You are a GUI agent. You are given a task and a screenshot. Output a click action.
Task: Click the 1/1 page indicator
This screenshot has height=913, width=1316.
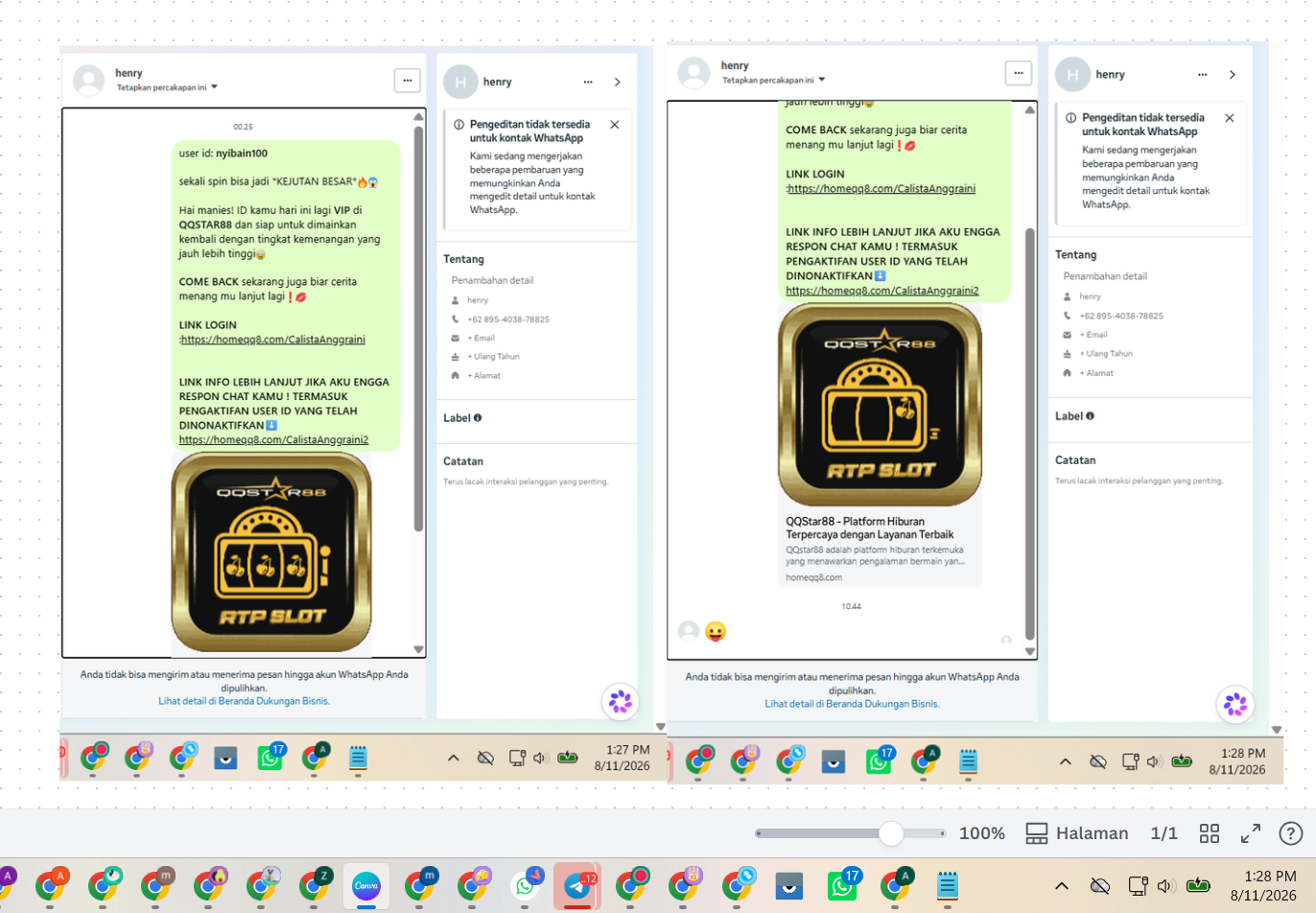1163,833
